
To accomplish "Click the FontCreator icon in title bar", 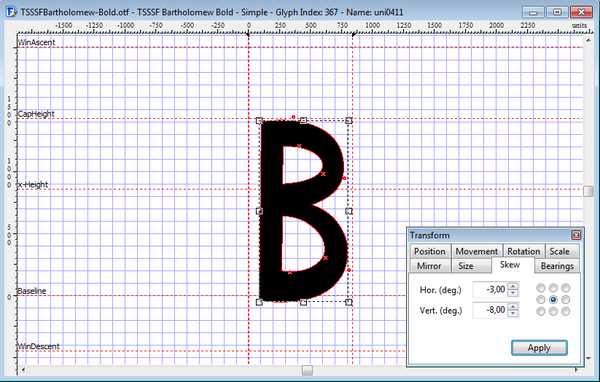I will (11, 12).
